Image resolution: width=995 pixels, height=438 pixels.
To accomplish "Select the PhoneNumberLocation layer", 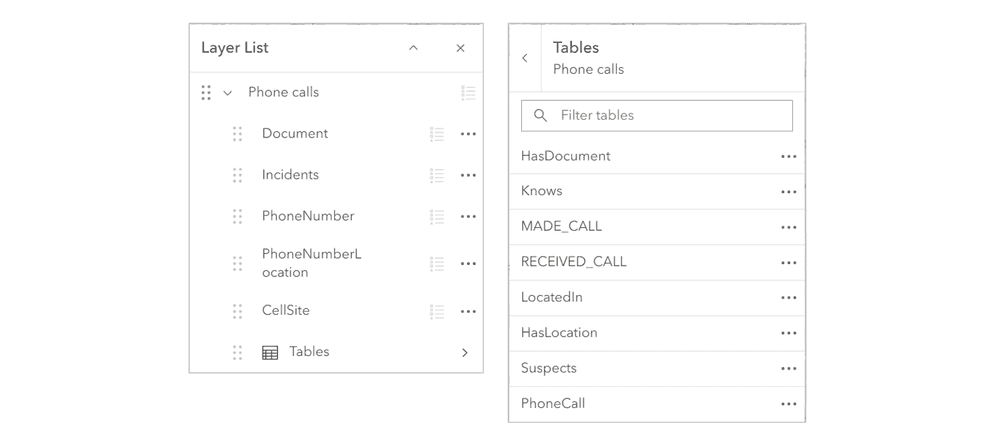I will 312,263.
